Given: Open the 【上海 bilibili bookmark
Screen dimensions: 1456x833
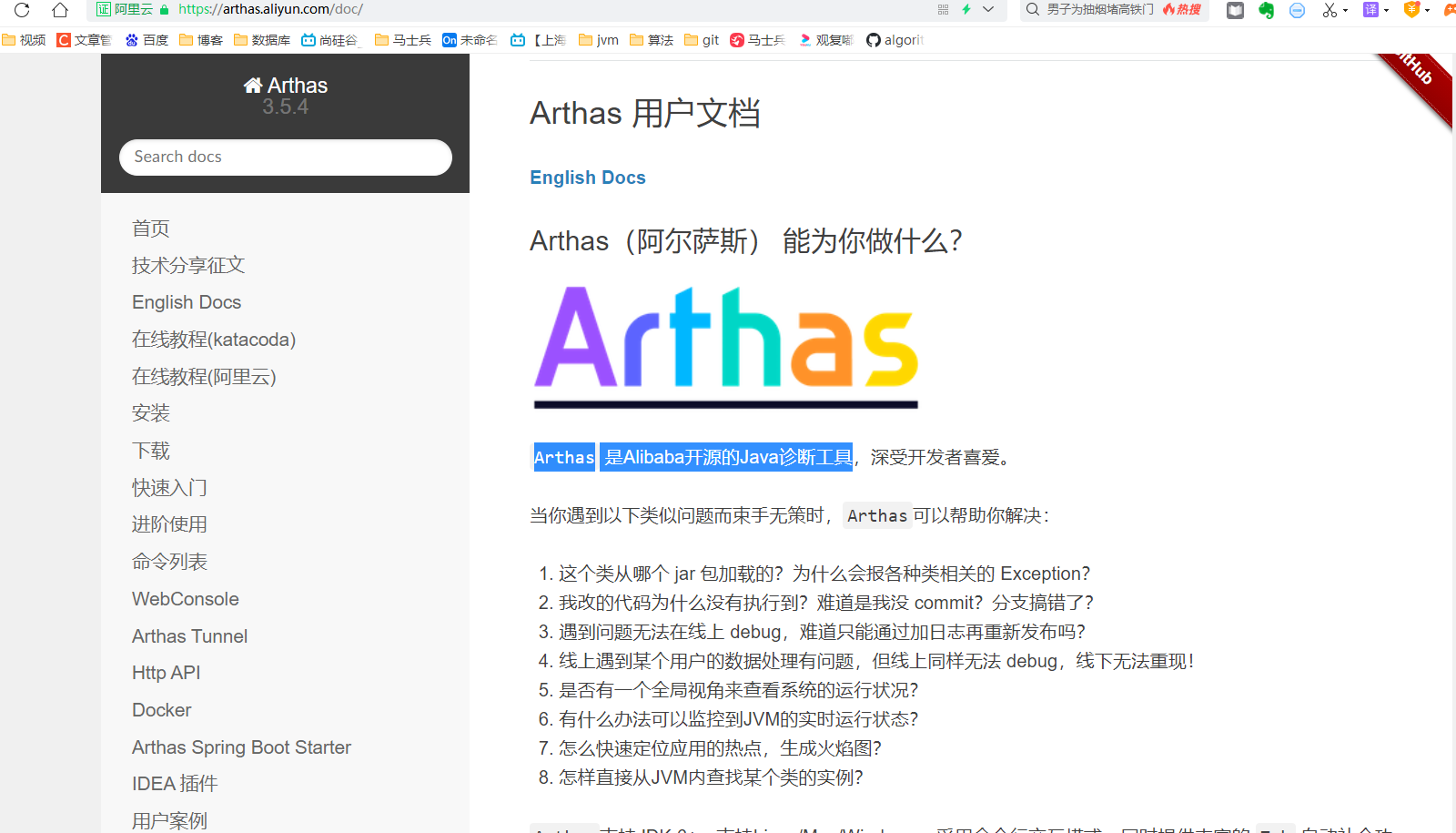Looking at the screenshot, I should pos(539,40).
